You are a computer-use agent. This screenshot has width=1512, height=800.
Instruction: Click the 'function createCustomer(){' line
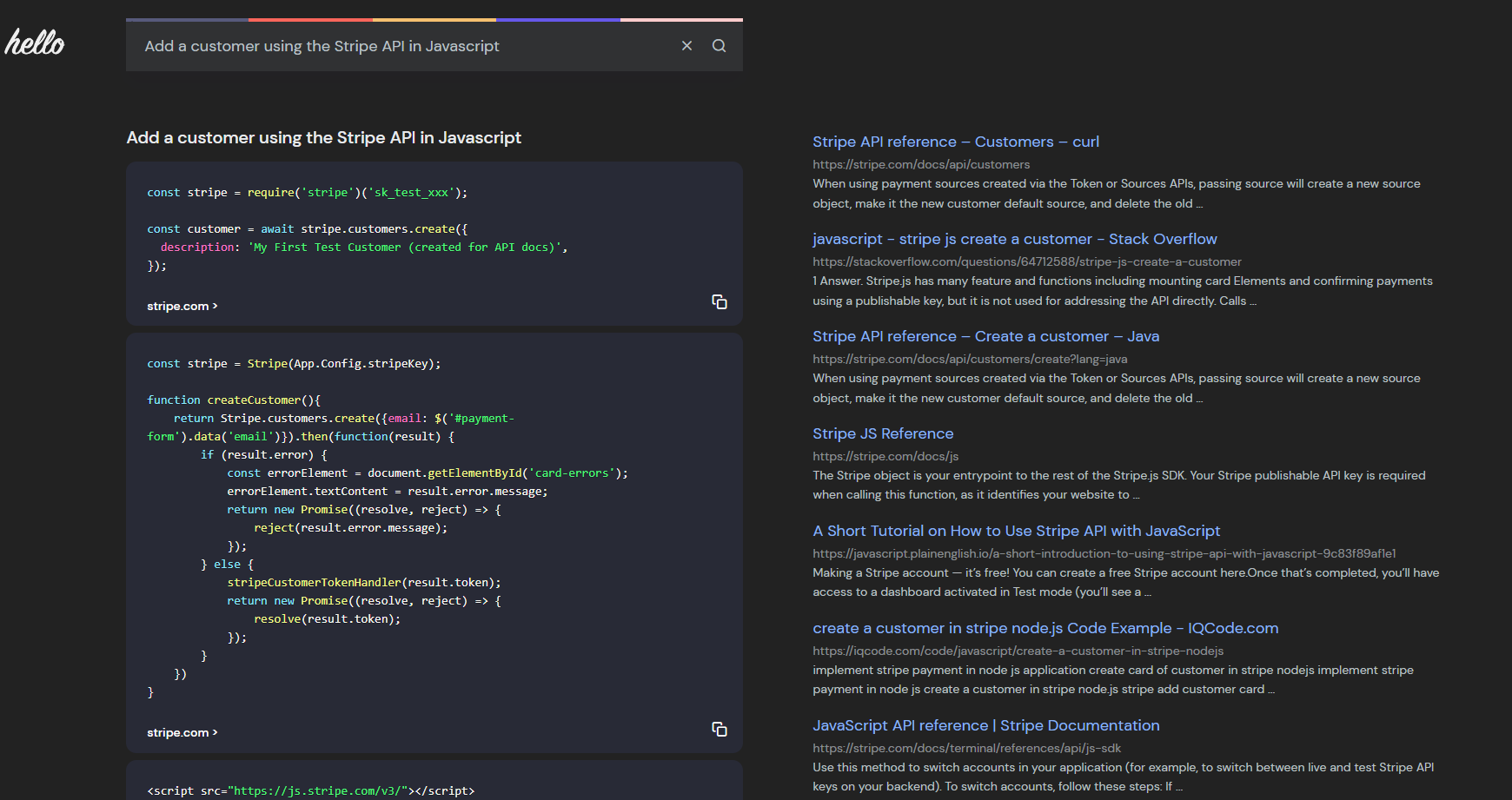pyautogui.click(x=234, y=400)
